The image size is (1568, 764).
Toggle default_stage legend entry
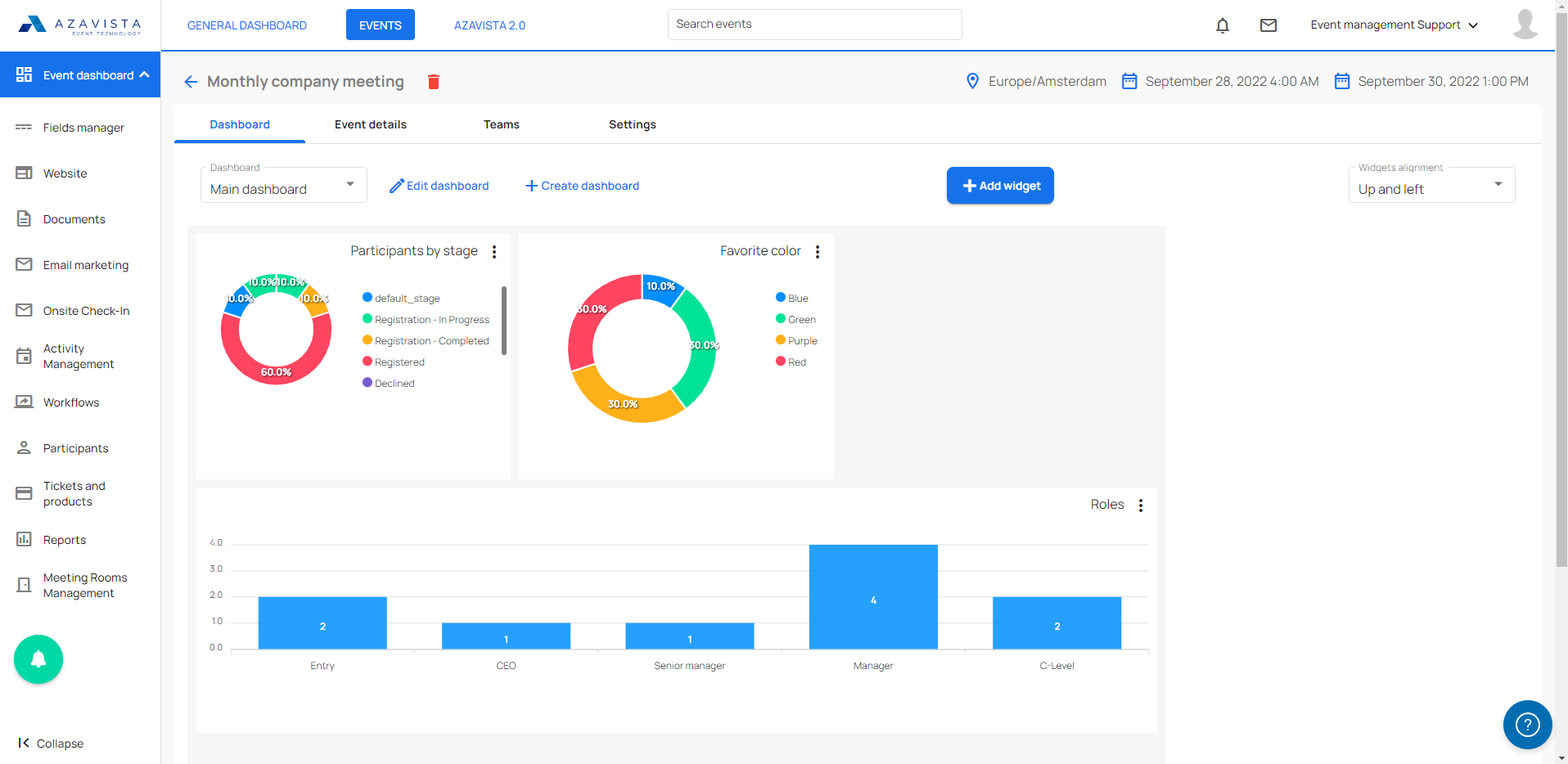click(401, 298)
